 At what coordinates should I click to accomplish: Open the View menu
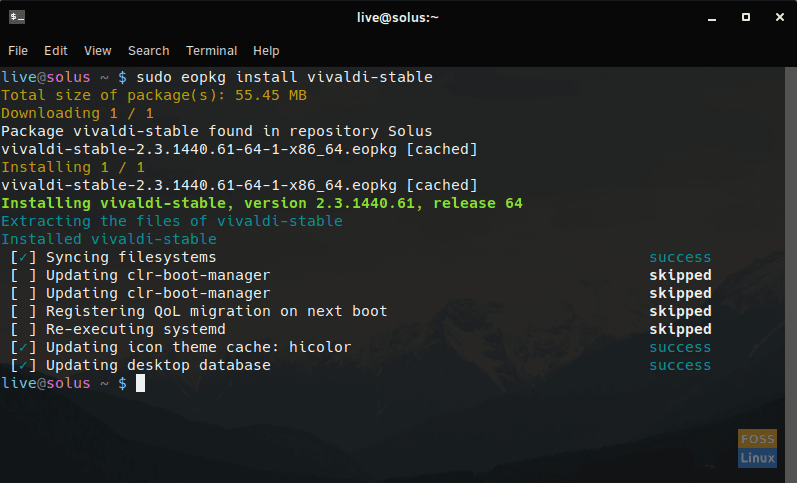98,51
